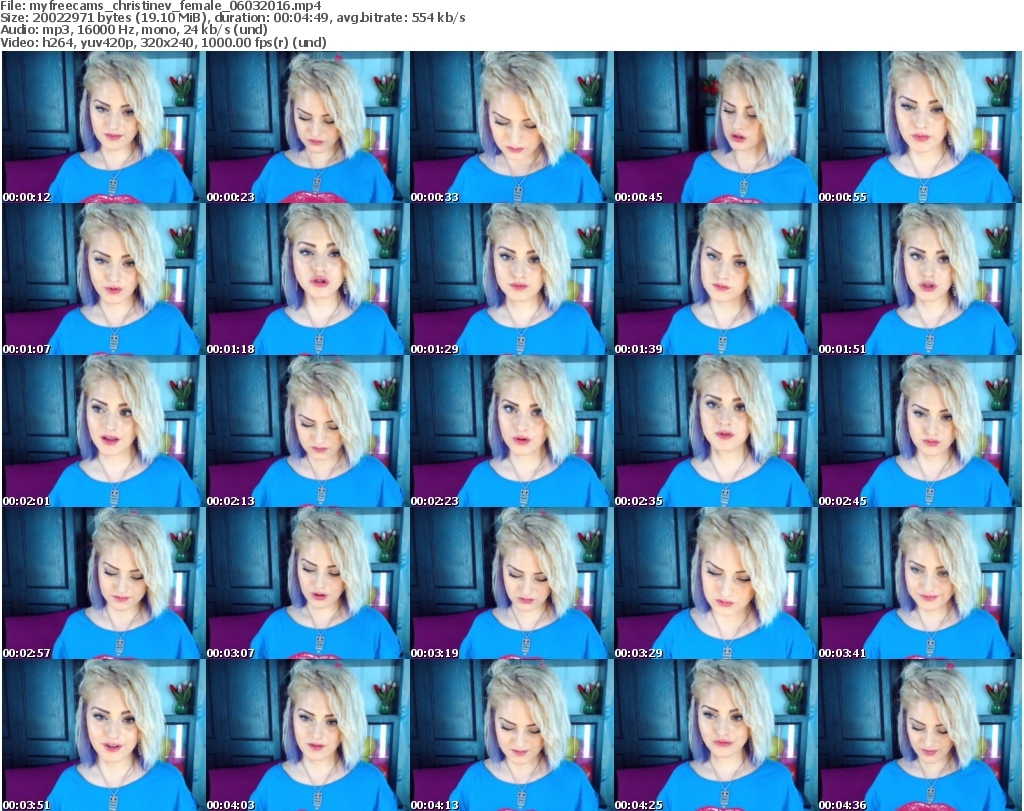Open the frame at 00:01:51

pos(920,279)
